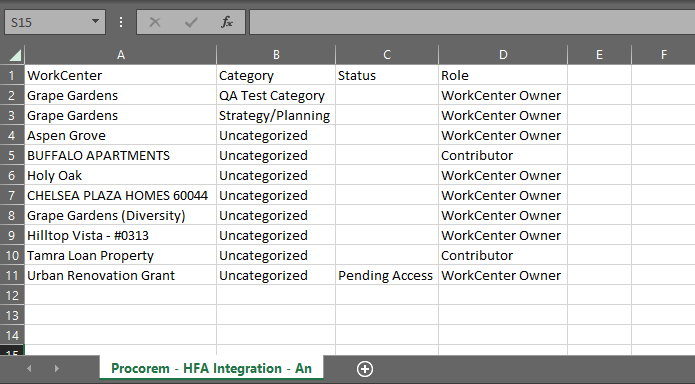
Task: Select column D header
Action: (503, 55)
